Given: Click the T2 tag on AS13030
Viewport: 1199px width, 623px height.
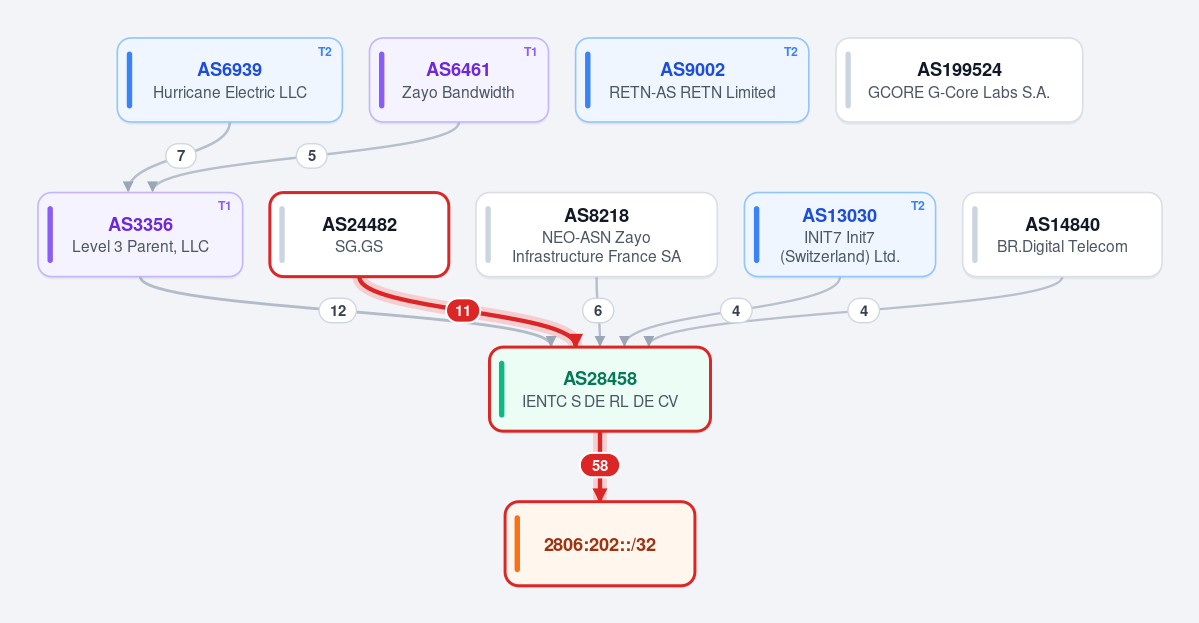Looking at the screenshot, I should click(918, 206).
